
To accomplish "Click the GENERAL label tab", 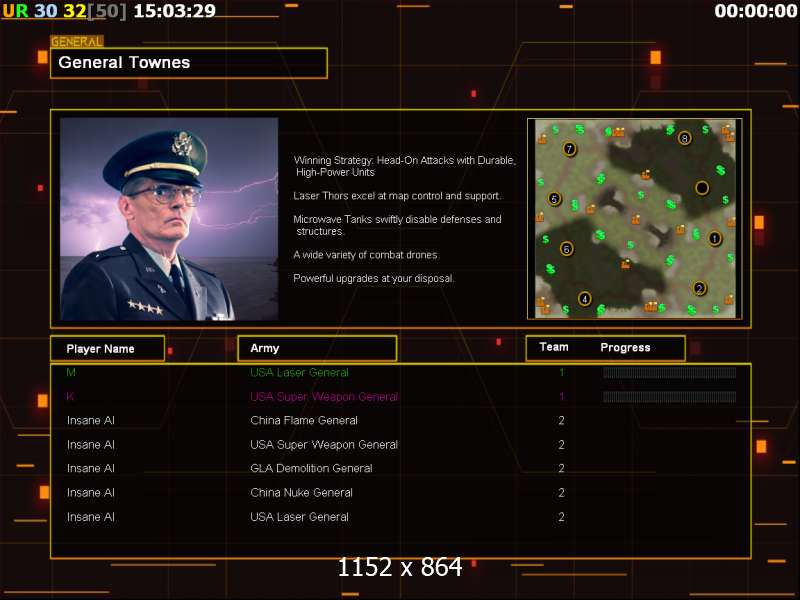I will [77, 41].
